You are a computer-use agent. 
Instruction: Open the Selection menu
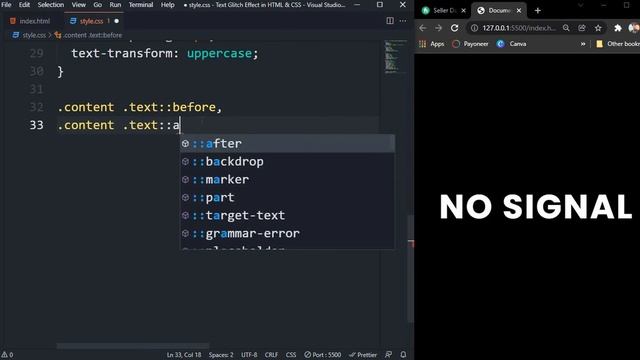tap(51, 5)
